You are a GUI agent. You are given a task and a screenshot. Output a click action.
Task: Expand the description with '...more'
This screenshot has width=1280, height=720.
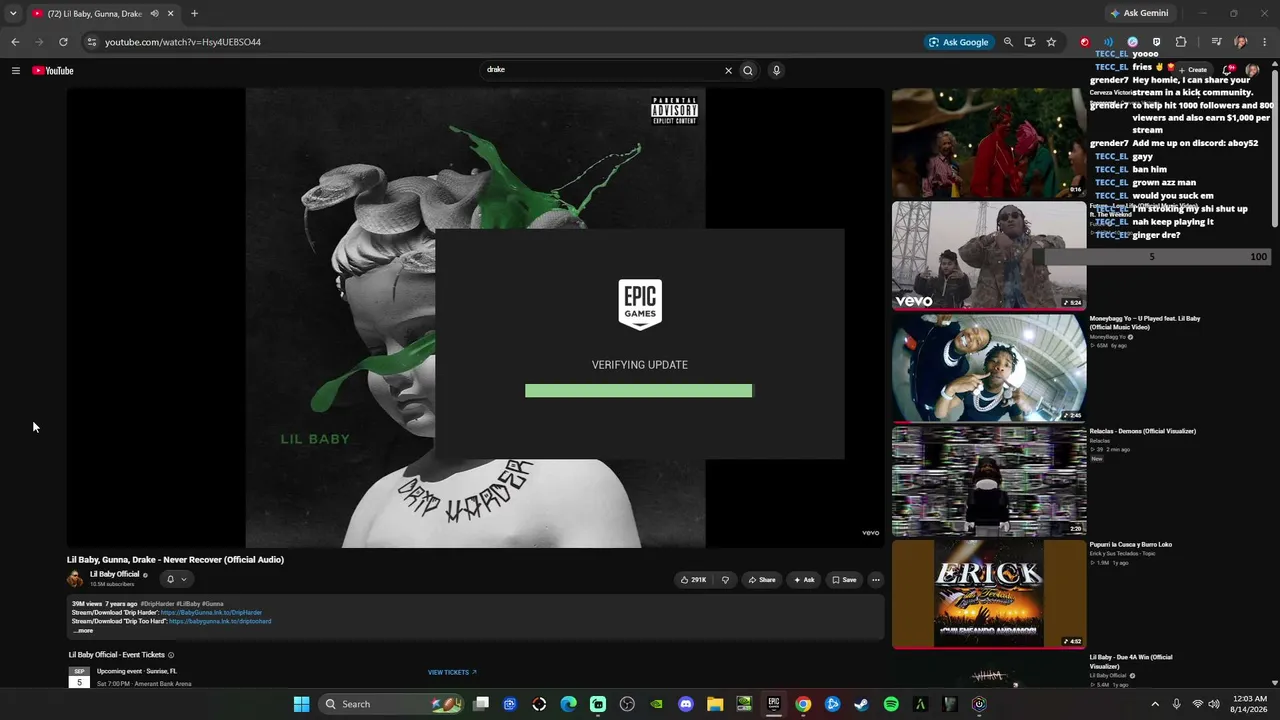coord(83,630)
